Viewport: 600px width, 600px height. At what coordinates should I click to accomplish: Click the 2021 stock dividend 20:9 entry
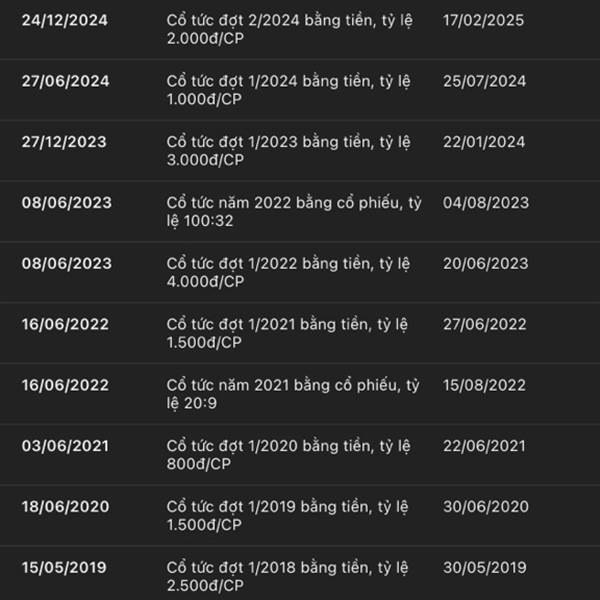pyautogui.click(x=292, y=394)
